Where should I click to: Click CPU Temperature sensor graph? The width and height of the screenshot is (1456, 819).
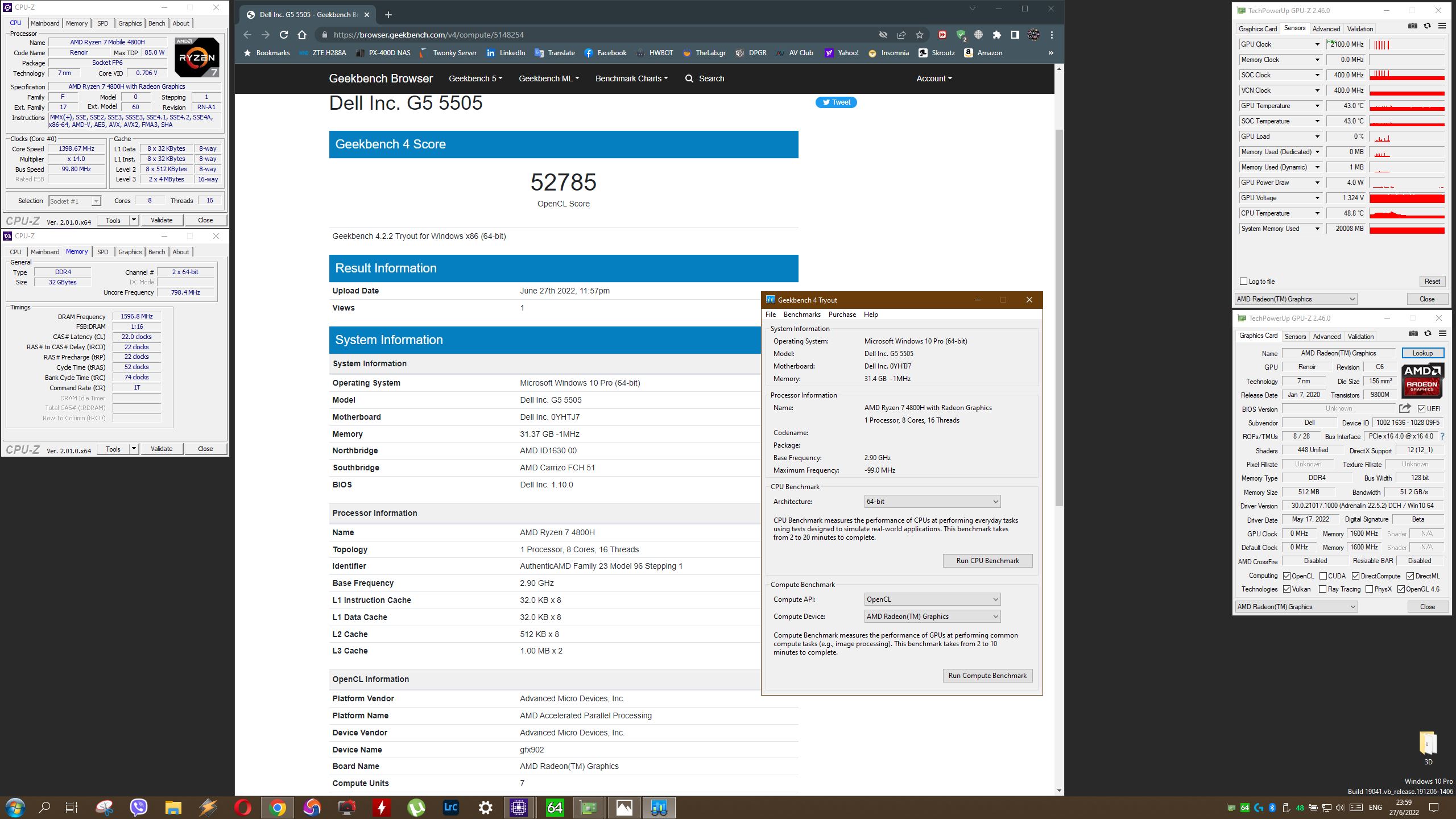1407,213
